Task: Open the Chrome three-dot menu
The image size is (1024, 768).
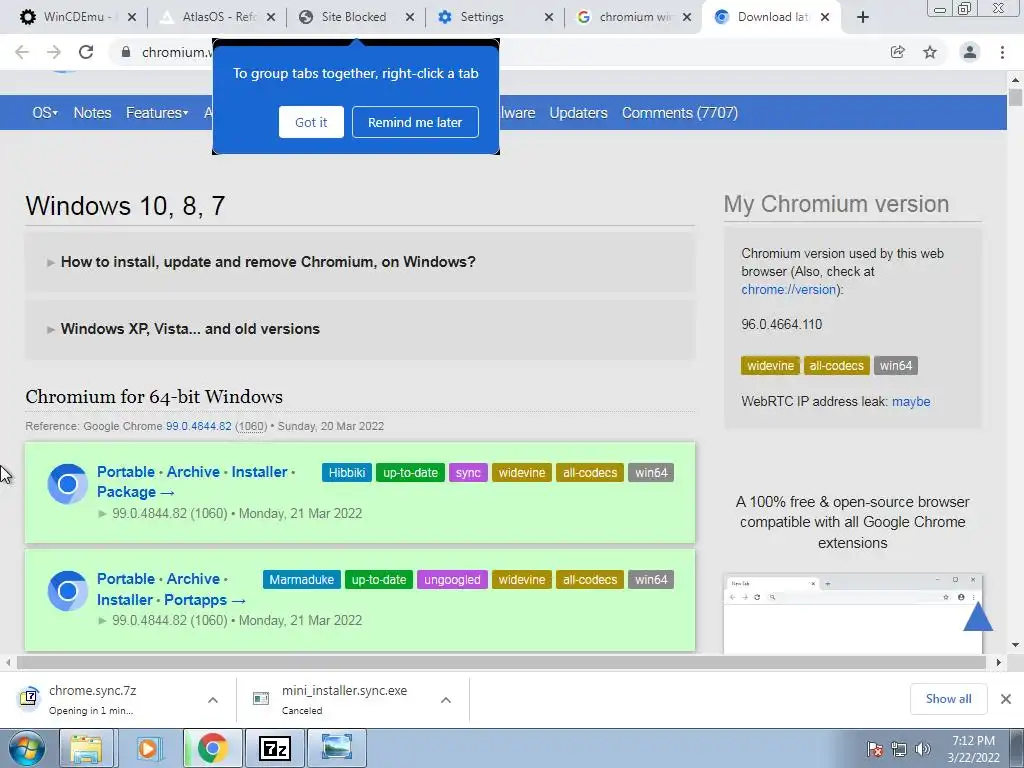Action: coord(1002,52)
